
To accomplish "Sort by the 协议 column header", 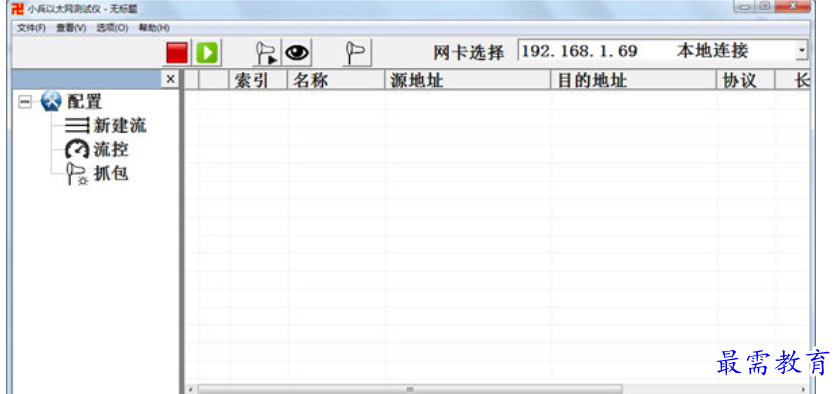I will tap(746, 80).
